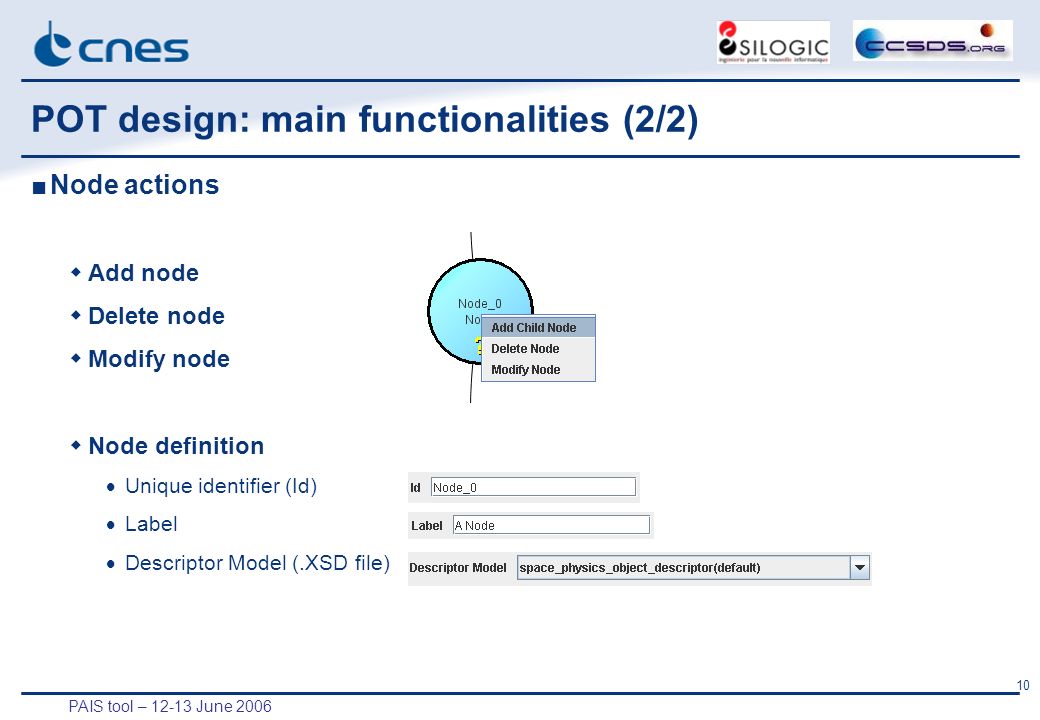Click the 'Descriptor Model' form label
This screenshot has height=720, width=1040.
coord(458,568)
